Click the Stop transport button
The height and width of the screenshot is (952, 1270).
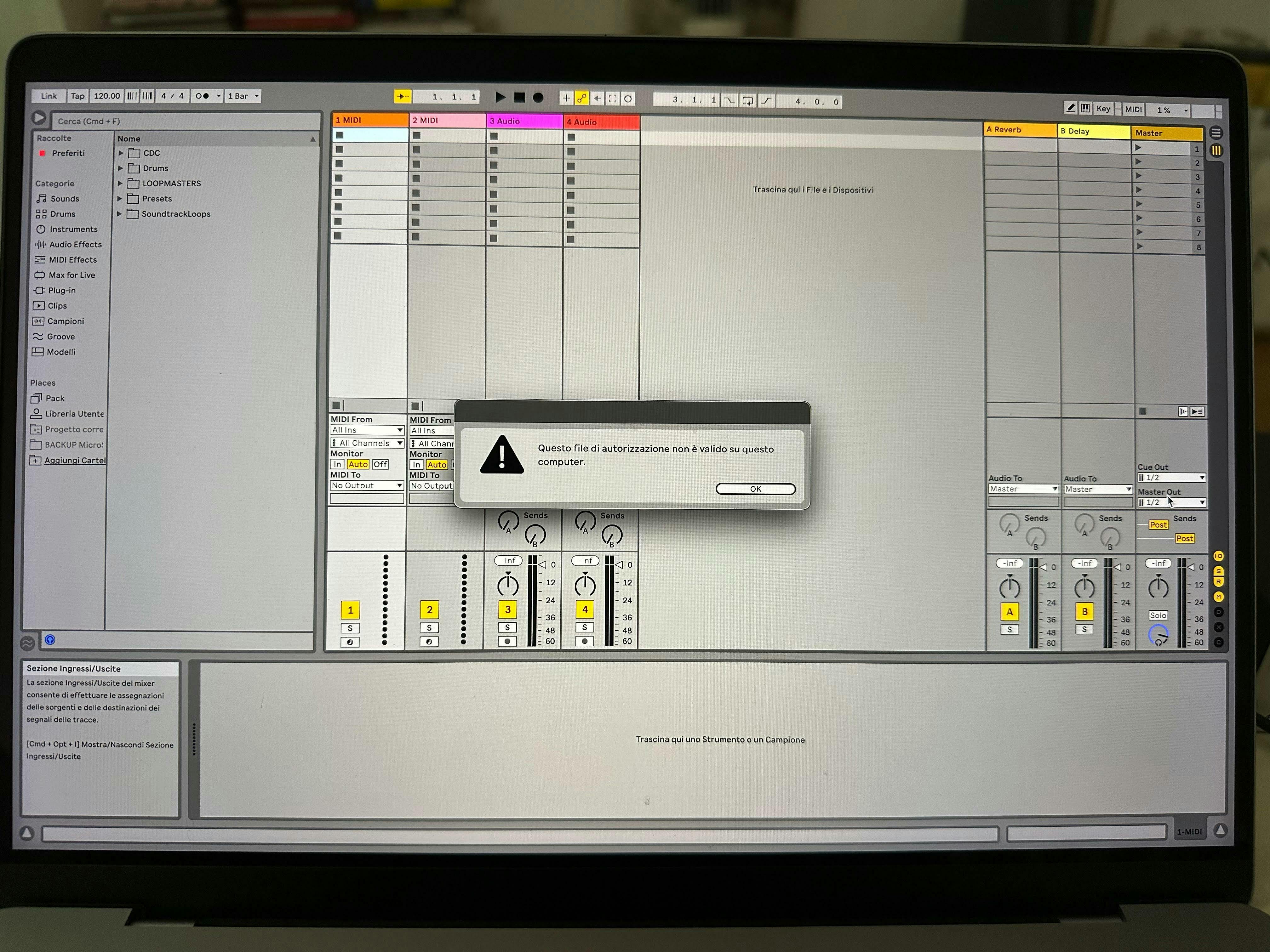[519, 98]
